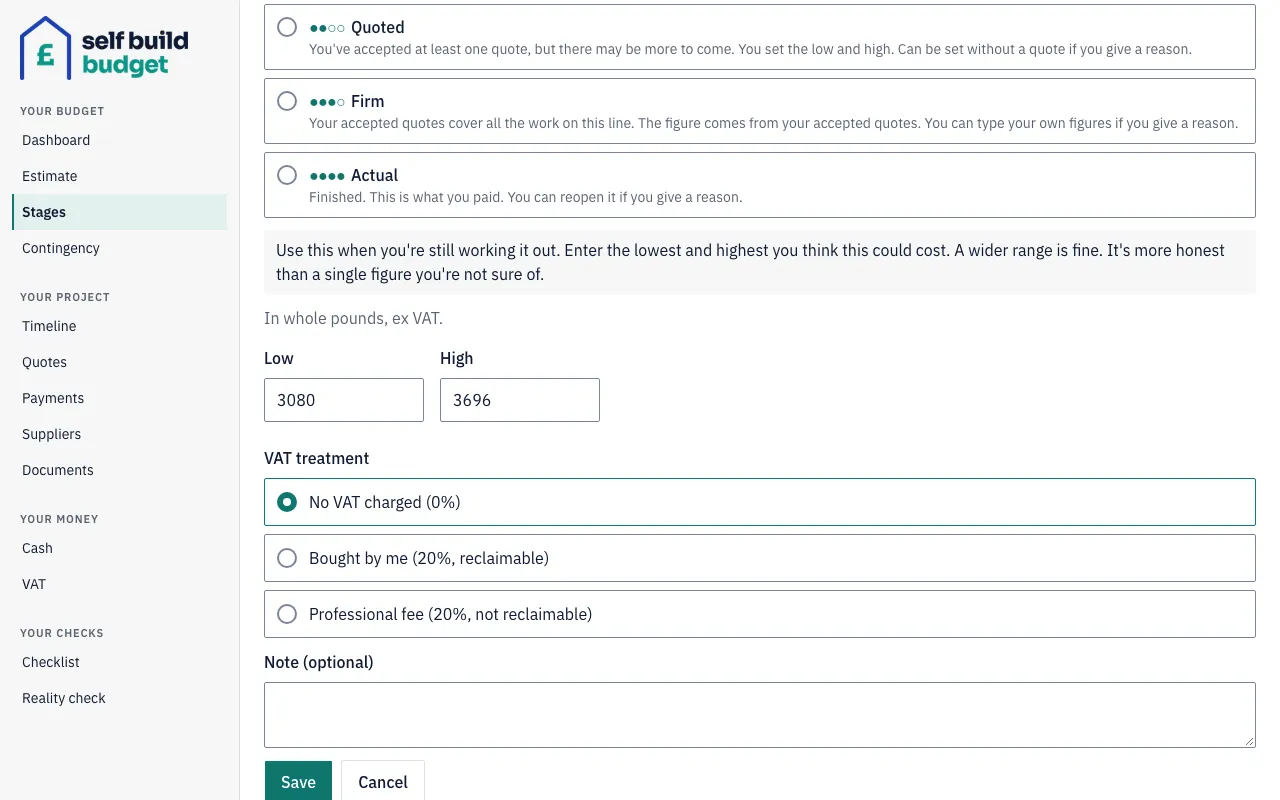This screenshot has height=800, width=1280.
Task: Choose Bought by me (20%, reclaimable)
Action: pos(759,558)
